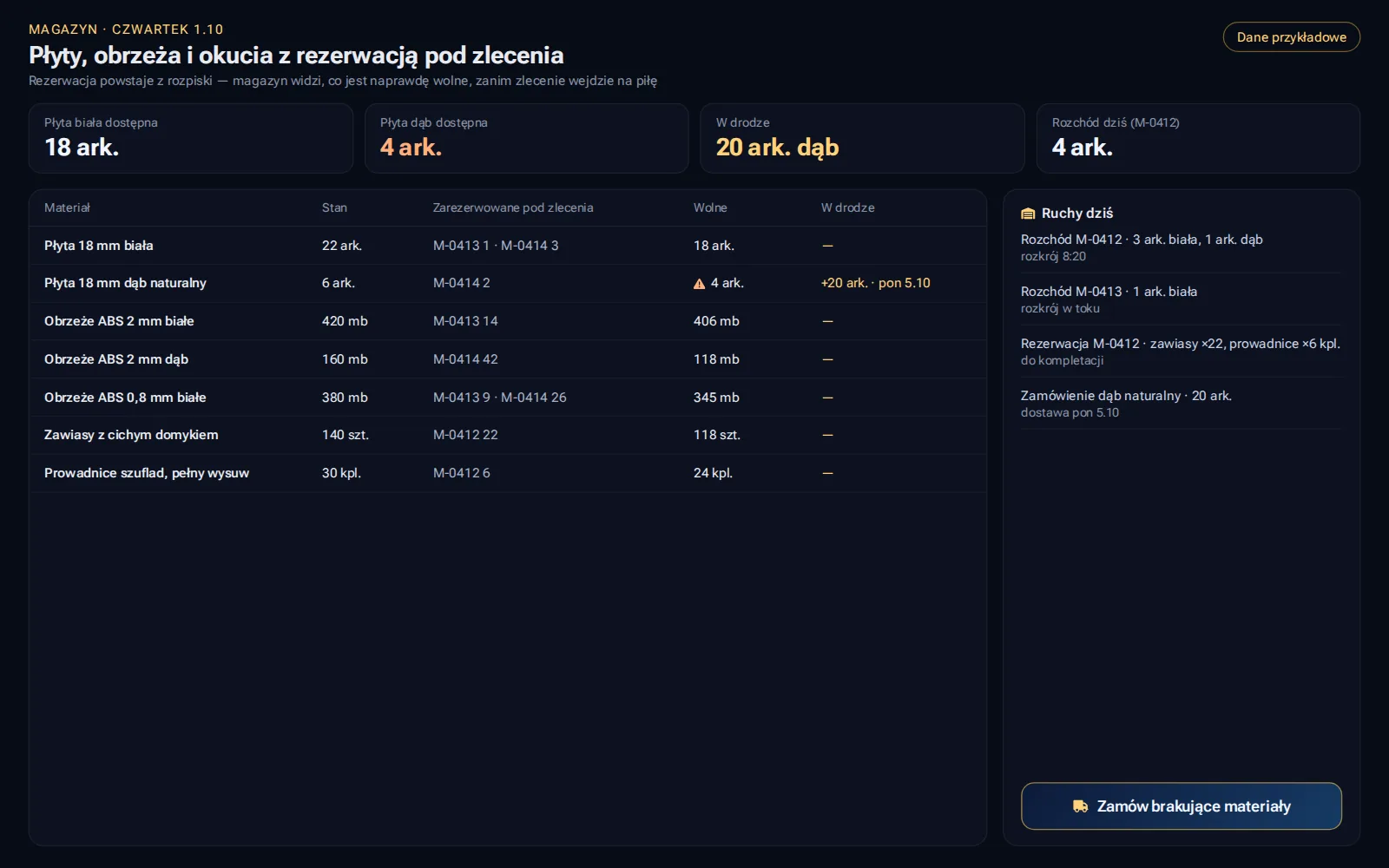This screenshot has width=1389, height=868.
Task: Select the W drodze 20 ark. dąb card
Action: (862, 138)
